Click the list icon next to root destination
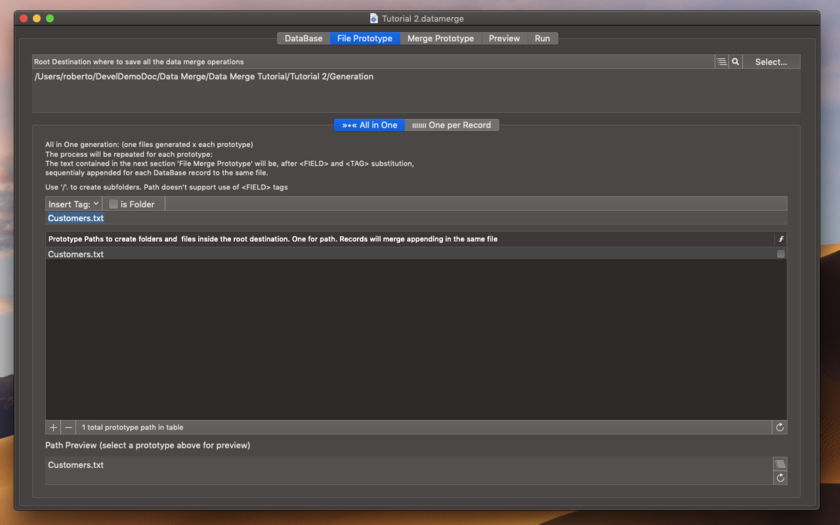The image size is (840, 525). coord(721,62)
